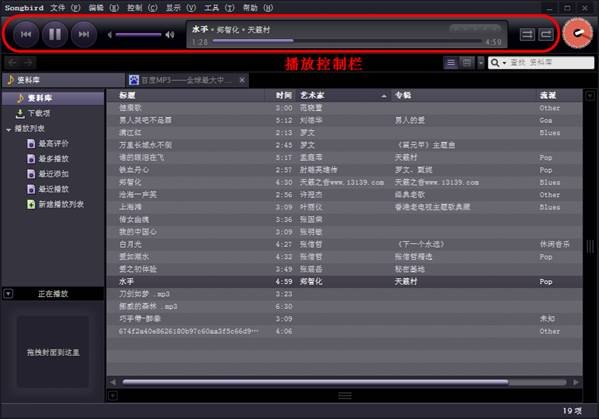Screen dimensions: 599x419
Task: Select the song 白月光
Action: [345, 244]
